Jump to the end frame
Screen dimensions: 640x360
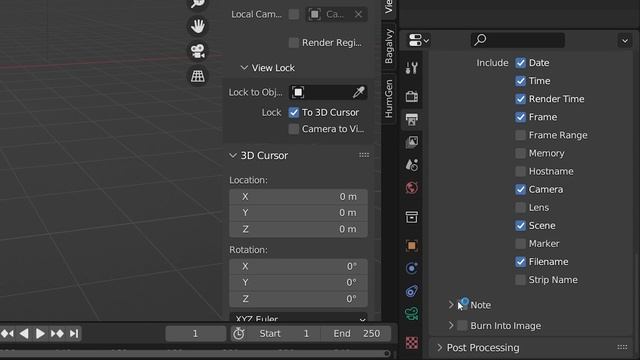[x=74, y=333]
